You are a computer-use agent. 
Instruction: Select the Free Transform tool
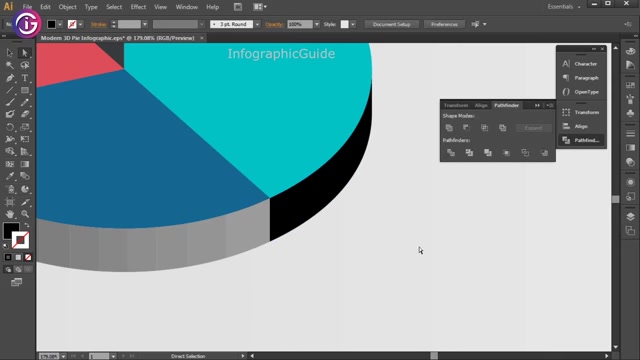pyautogui.click(x=24, y=139)
